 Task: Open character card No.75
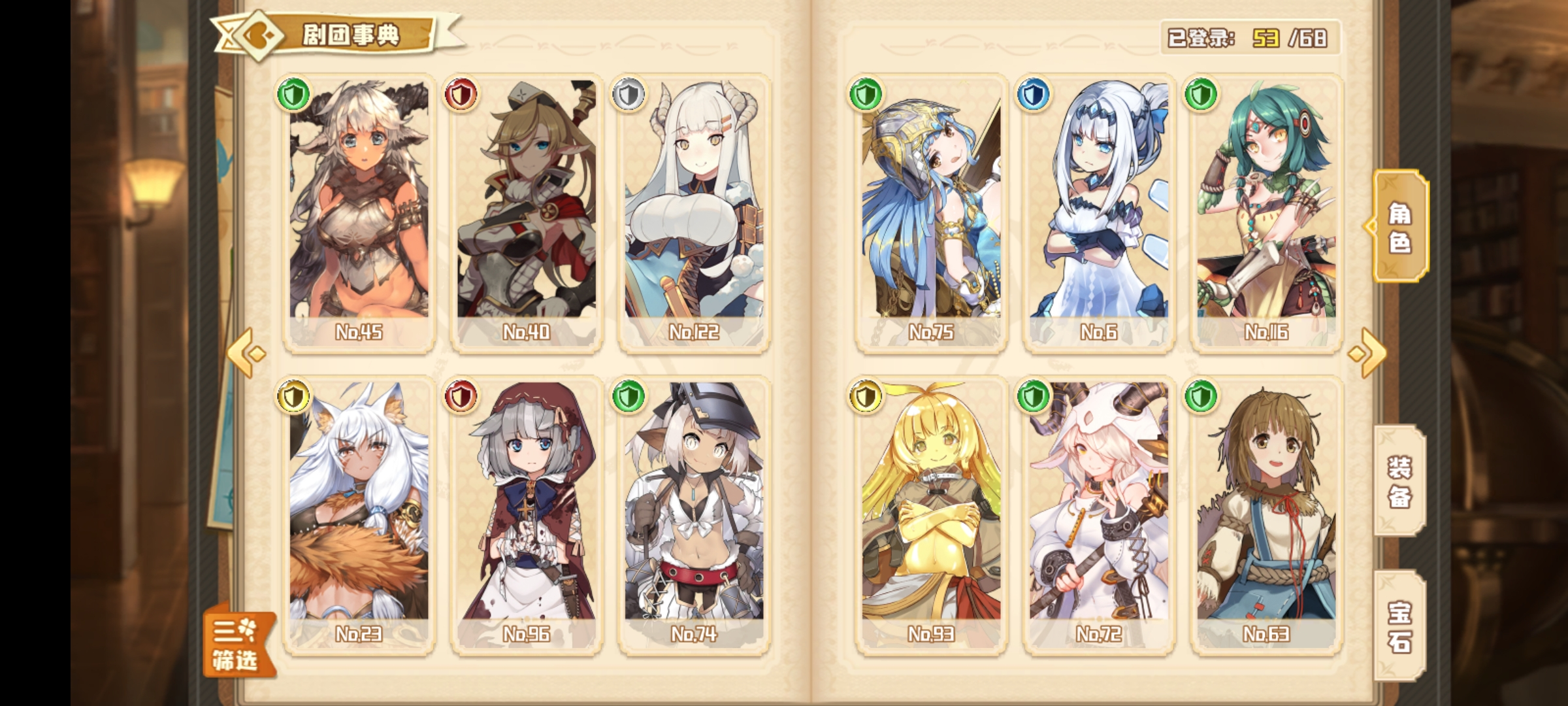click(931, 214)
